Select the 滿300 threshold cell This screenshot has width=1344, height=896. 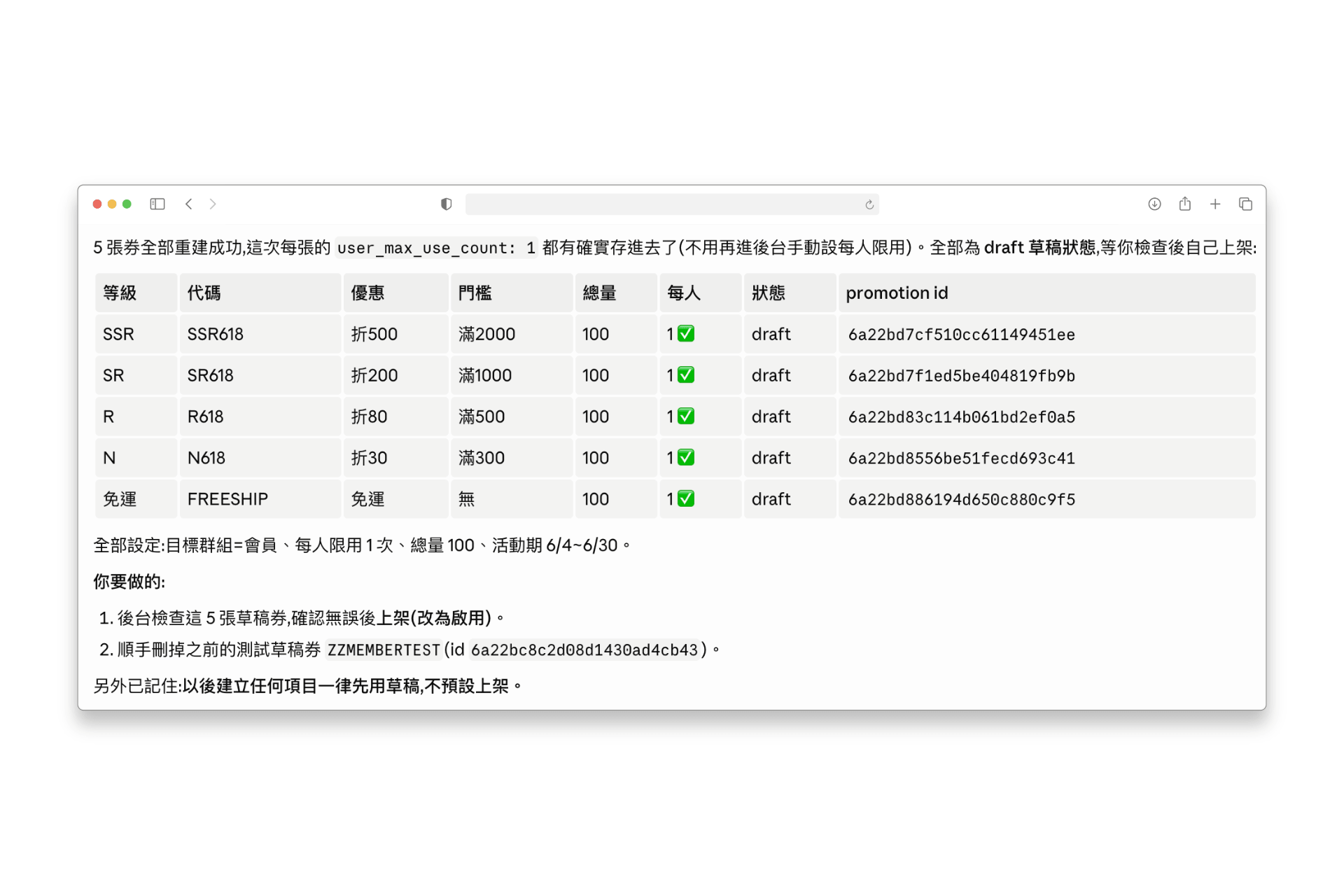coord(512,458)
